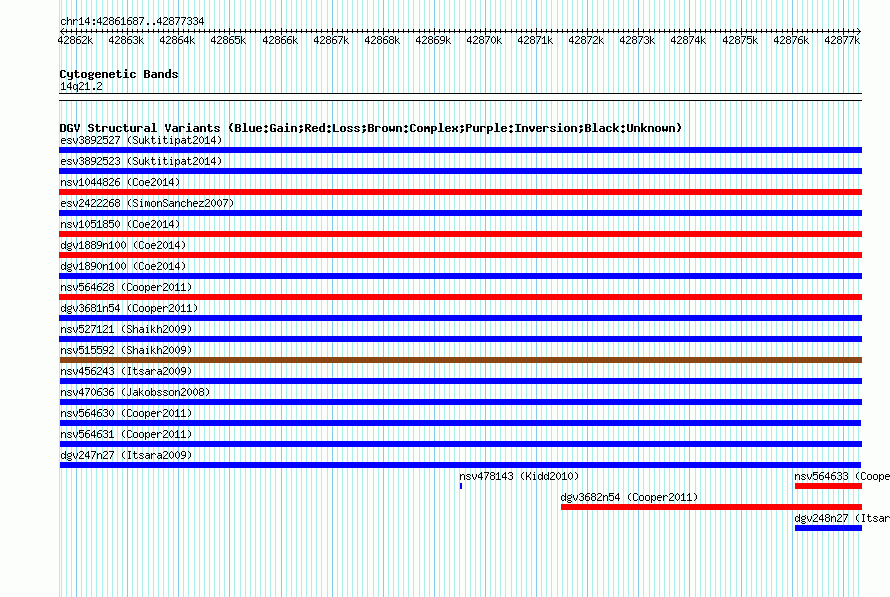Select the short blue bar under dgv248n27
890x597 pixels.
(x=828, y=528)
